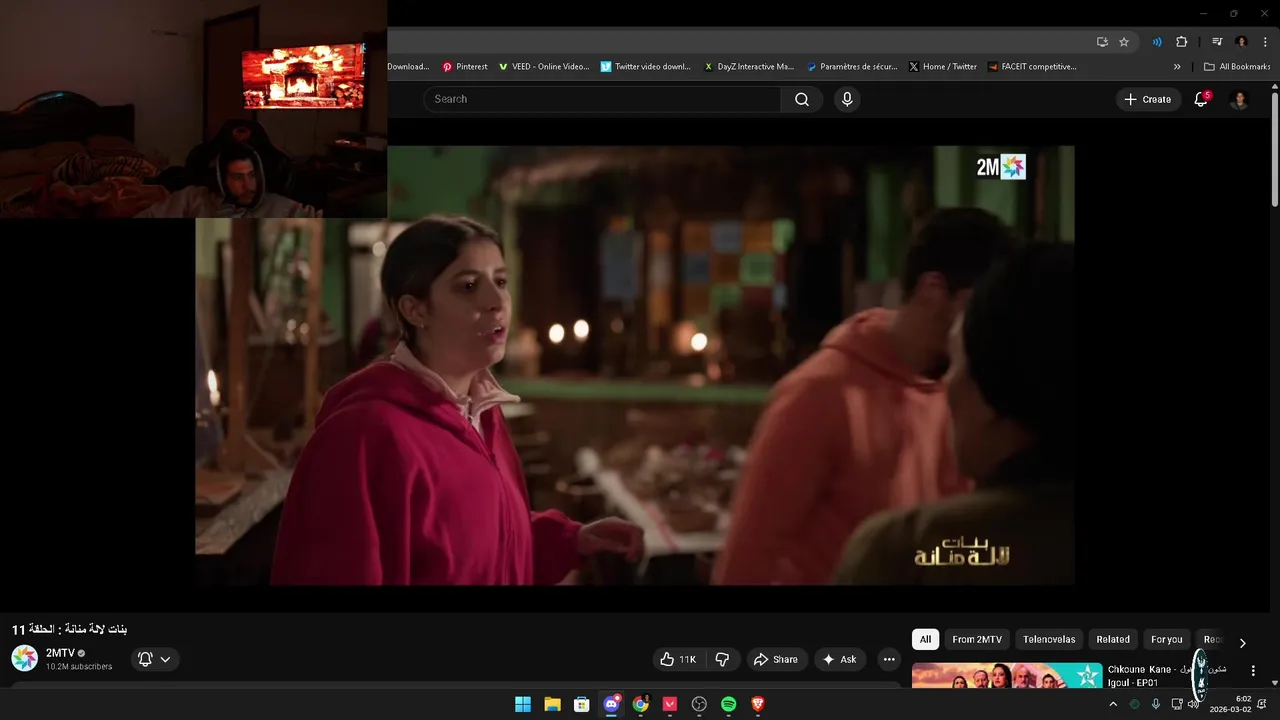Open Paramètres de sécurité bookmark
This screenshot has width=1280, height=720.
[x=852, y=67]
